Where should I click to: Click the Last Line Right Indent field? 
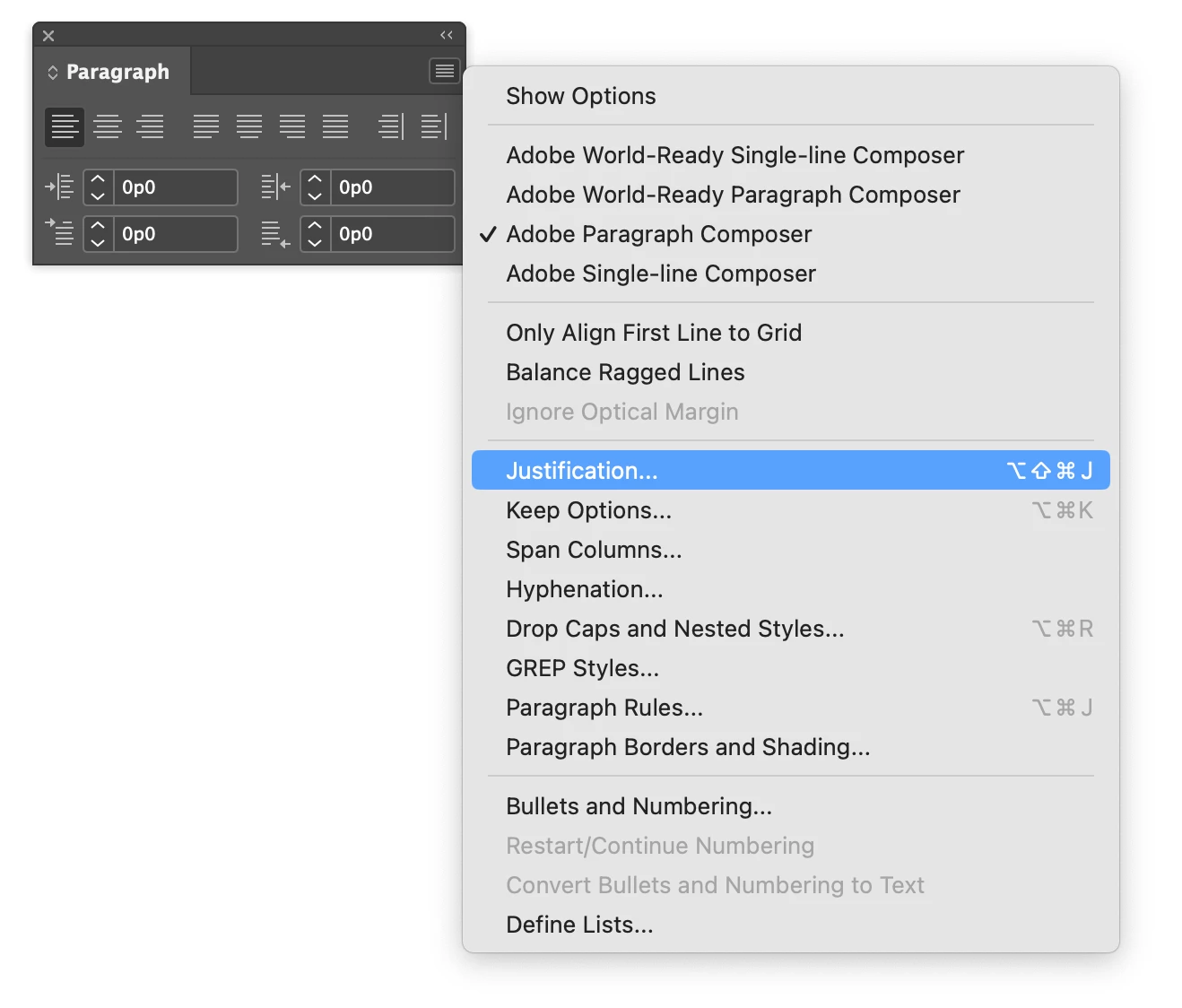point(393,234)
